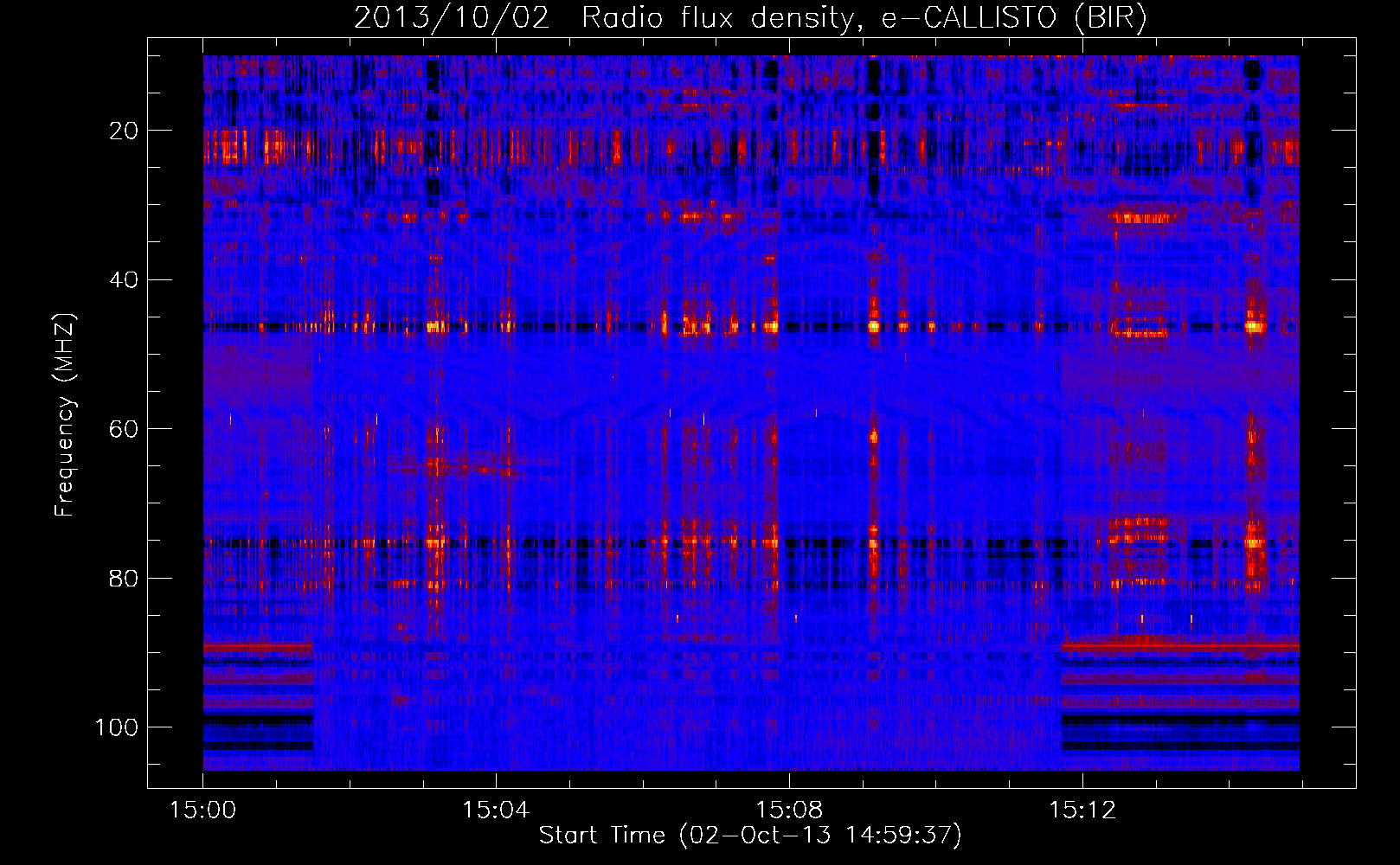Image resolution: width=1400 pixels, height=865 pixels.
Task: Click the '15:12' time tick label
Action: click(1082, 811)
